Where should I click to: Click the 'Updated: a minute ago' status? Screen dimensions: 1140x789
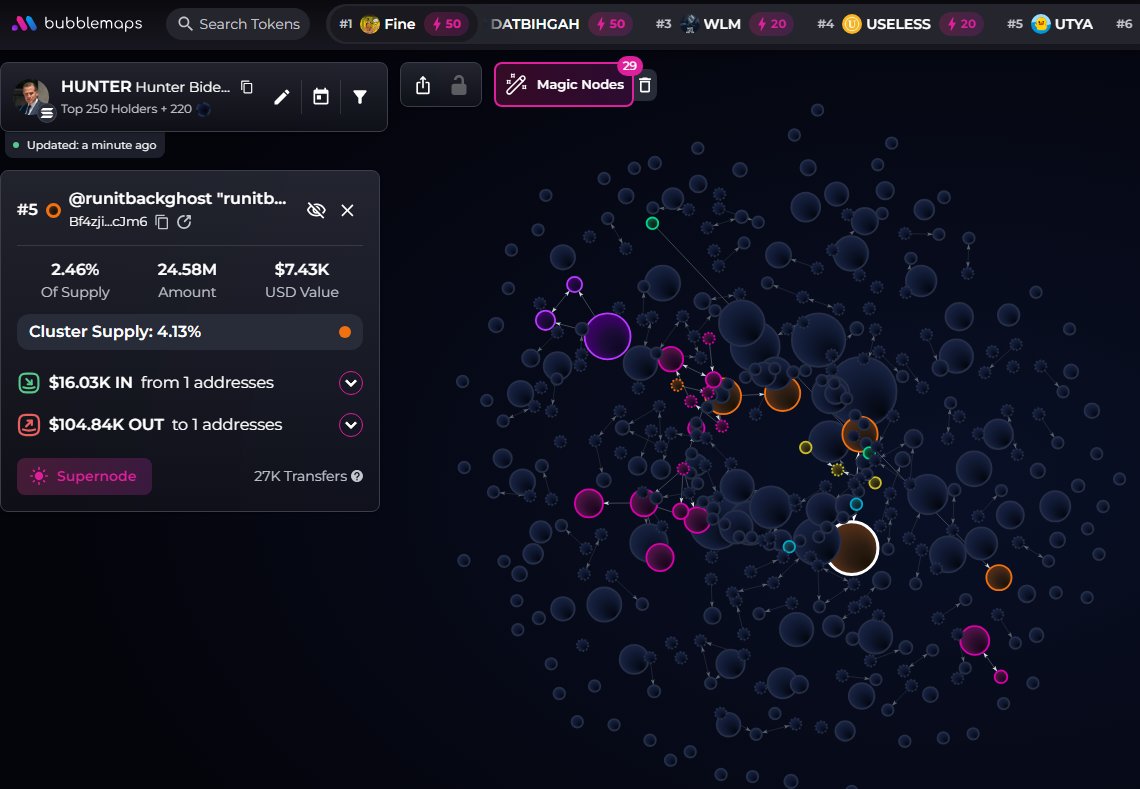click(x=85, y=145)
